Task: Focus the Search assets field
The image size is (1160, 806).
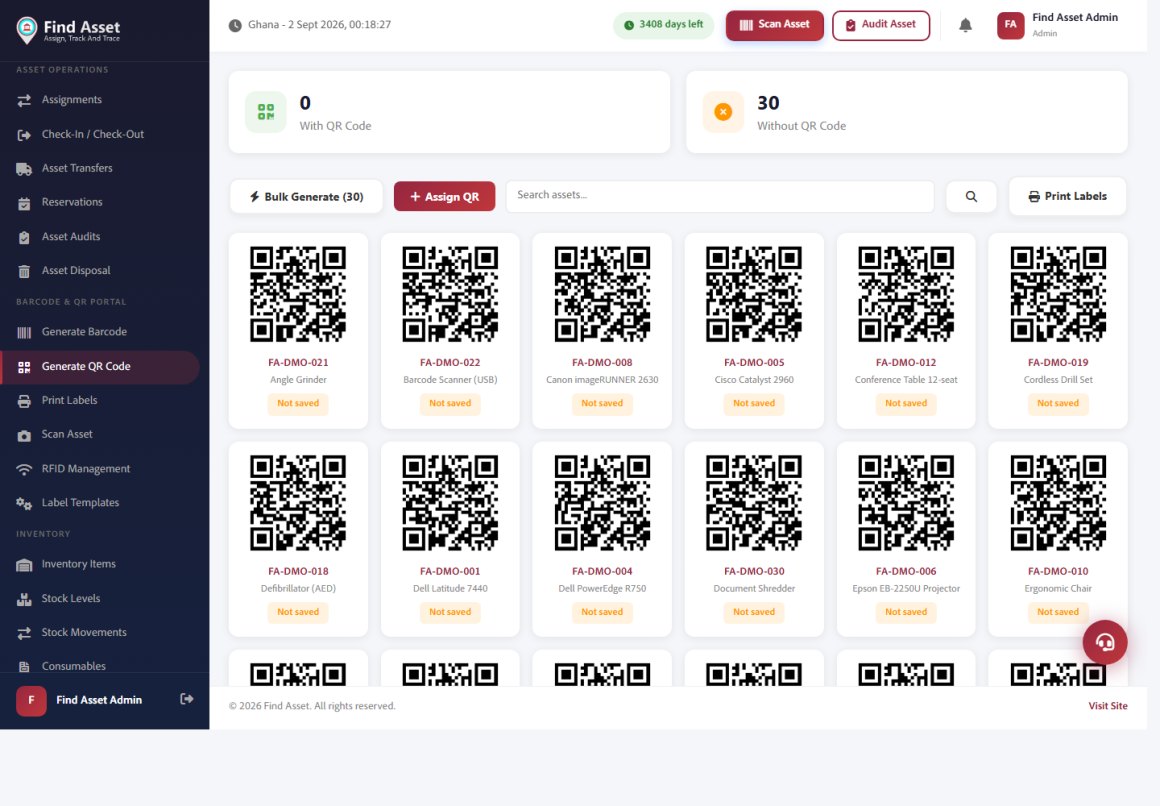Action: tap(720, 195)
